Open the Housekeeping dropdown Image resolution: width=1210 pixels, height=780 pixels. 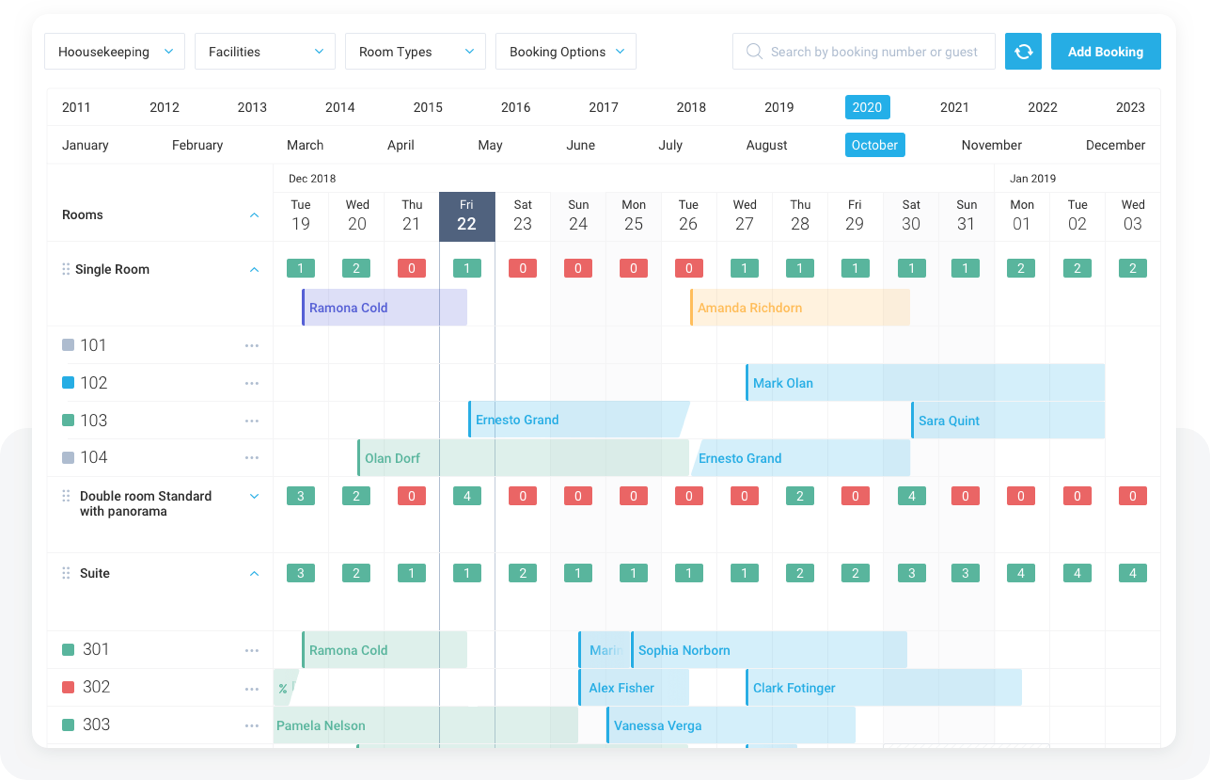(x=115, y=52)
